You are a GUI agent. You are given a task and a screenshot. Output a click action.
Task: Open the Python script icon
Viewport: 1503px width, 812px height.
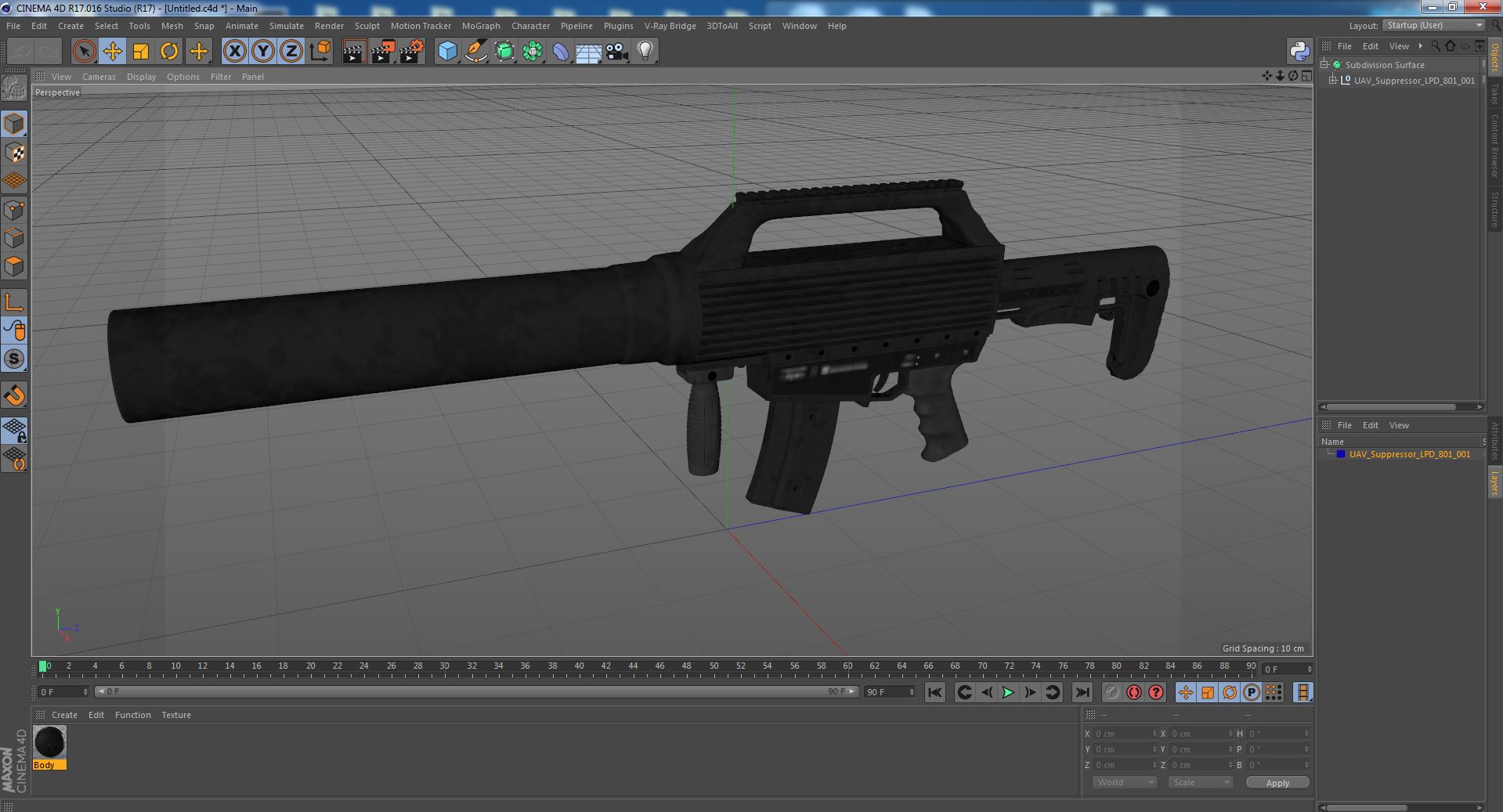1299,52
